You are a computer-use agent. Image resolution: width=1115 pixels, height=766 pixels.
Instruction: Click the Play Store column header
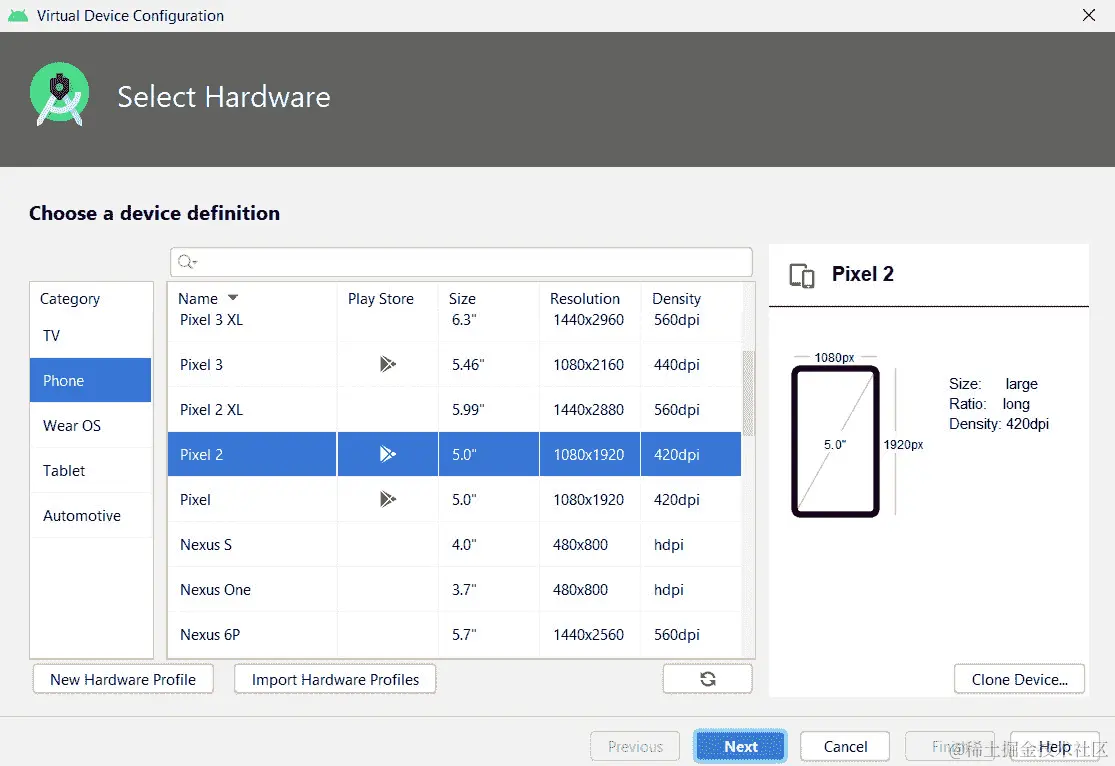point(380,299)
